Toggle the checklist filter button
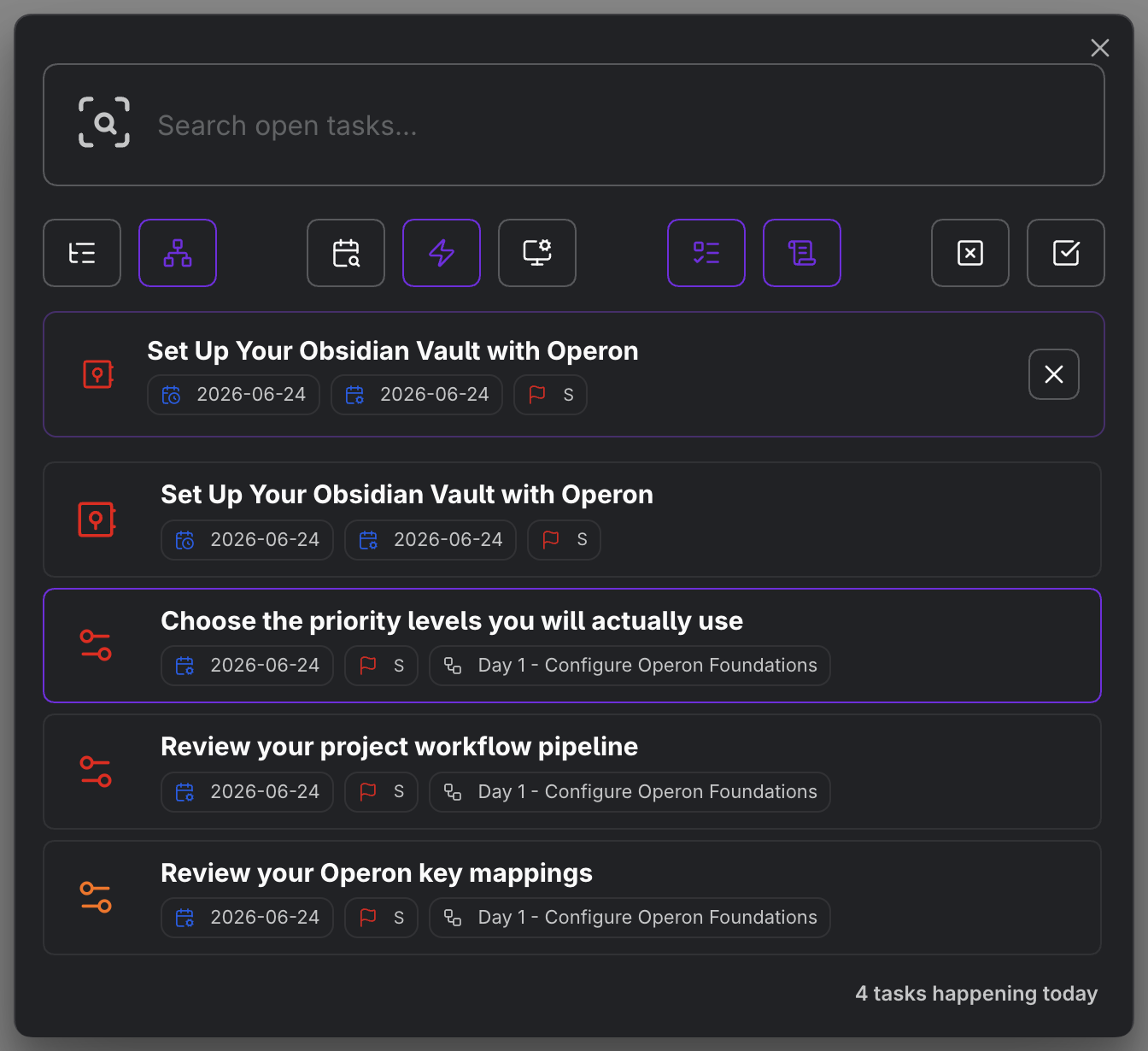The width and height of the screenshot is (1148, 1051). (x=706, y=253)
